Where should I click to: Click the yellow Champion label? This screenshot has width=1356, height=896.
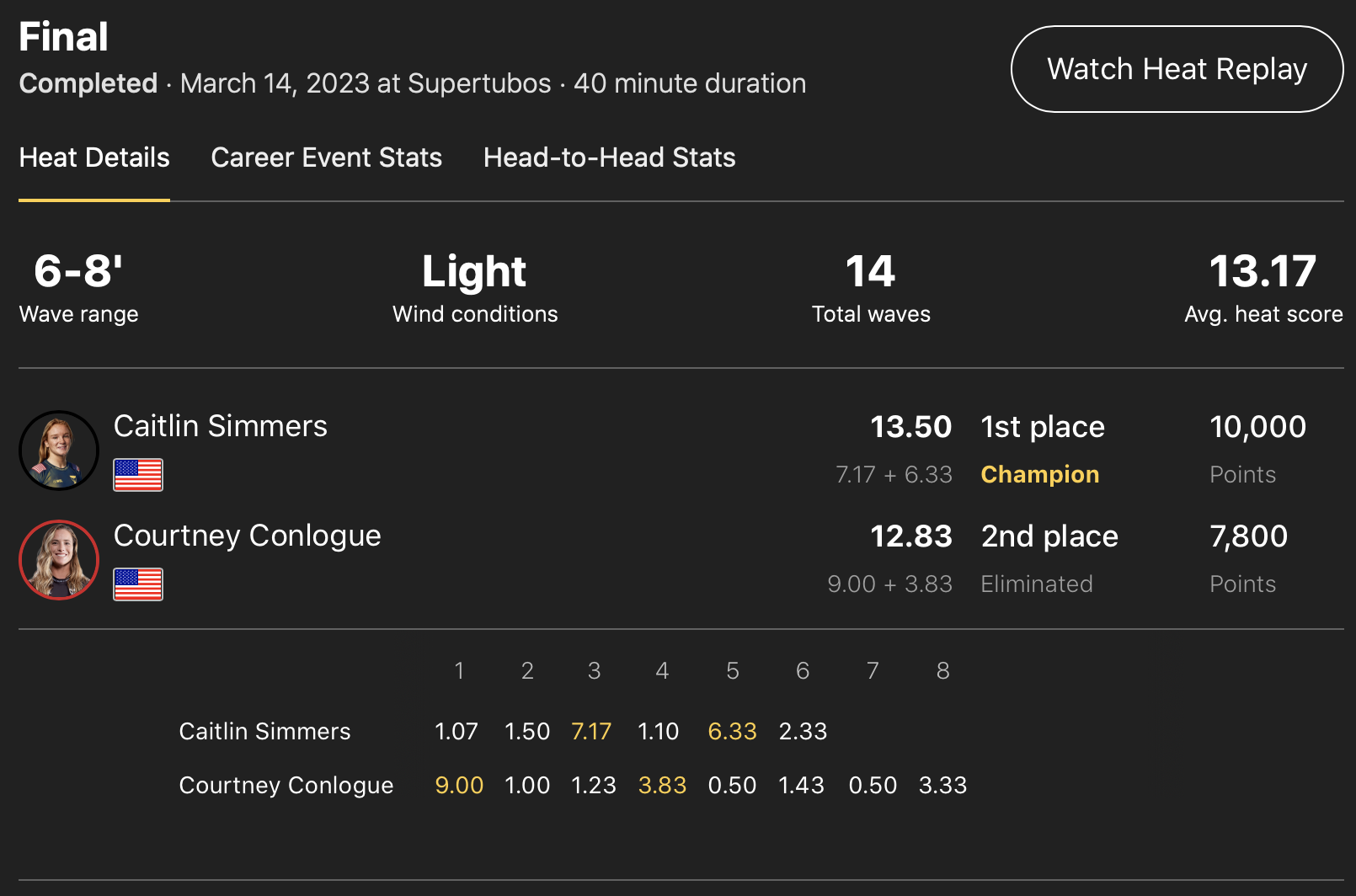pyautogui.click(x=1040, y=475)
